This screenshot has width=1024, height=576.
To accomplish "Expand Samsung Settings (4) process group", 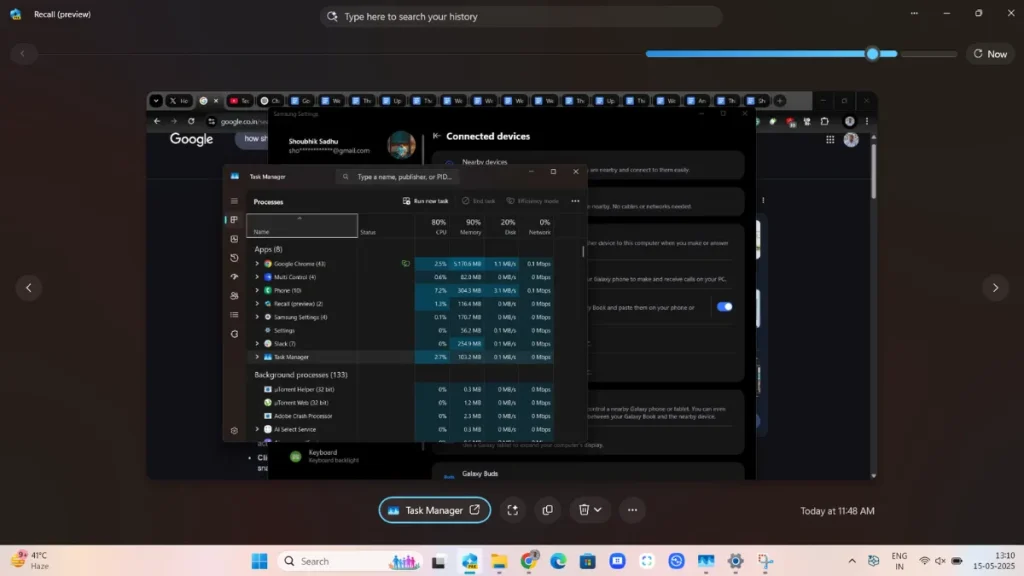I will 257,317.
